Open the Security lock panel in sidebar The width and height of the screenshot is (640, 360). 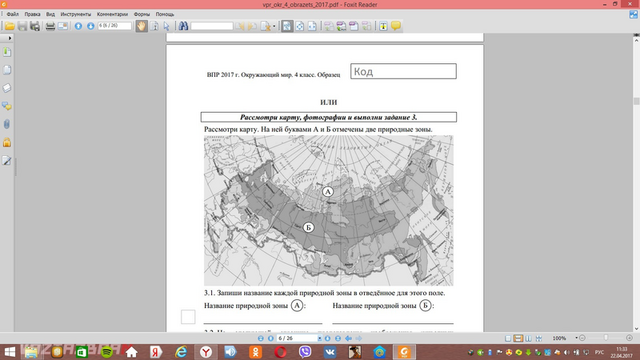click(x=7, y=142)
